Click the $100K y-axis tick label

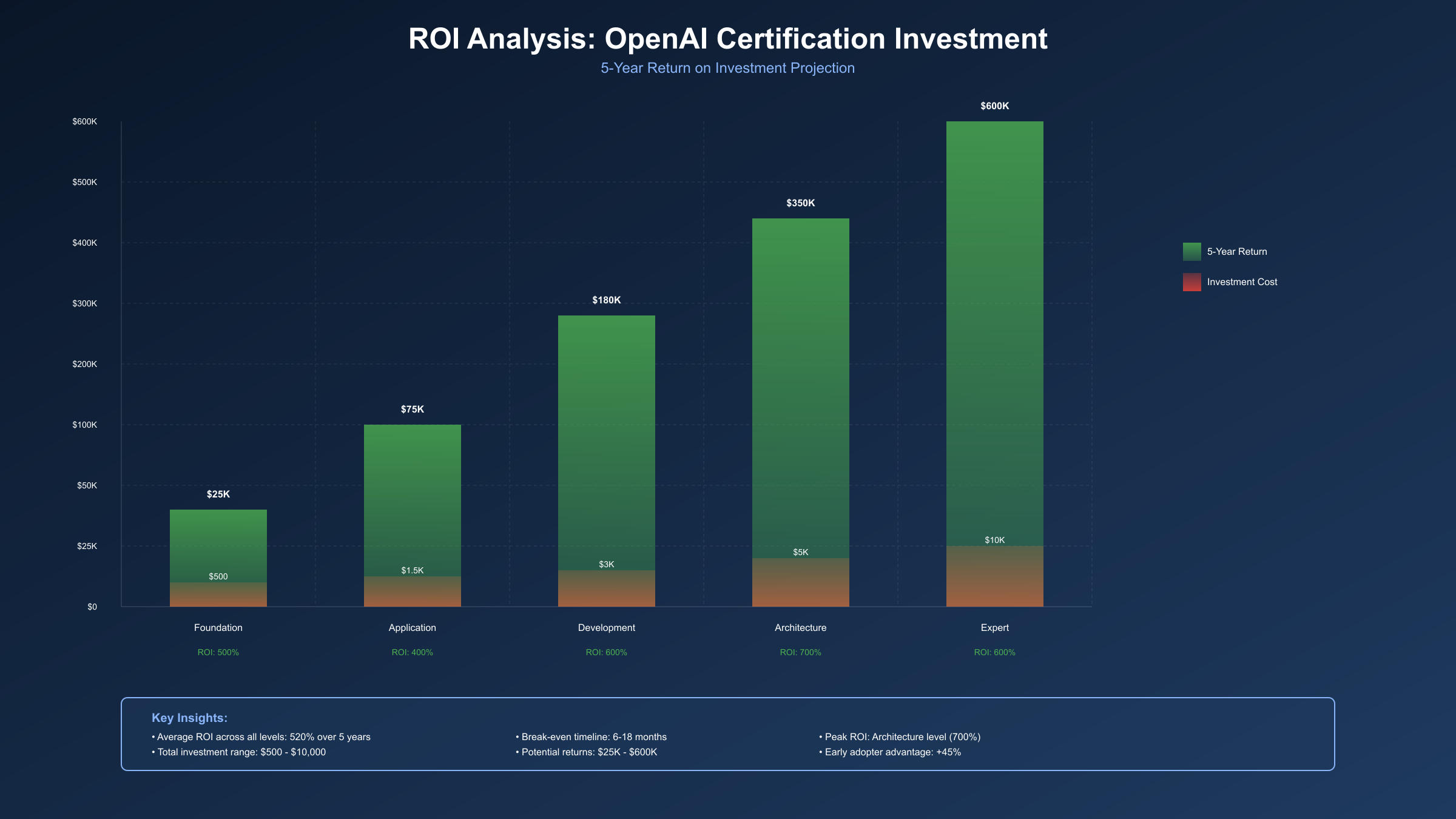[85, 425]
